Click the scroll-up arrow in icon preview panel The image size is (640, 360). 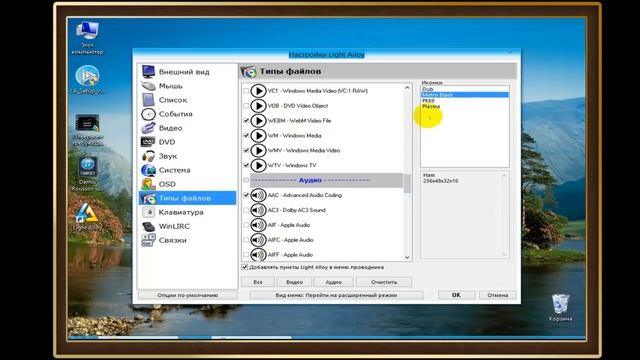(504, 176)
